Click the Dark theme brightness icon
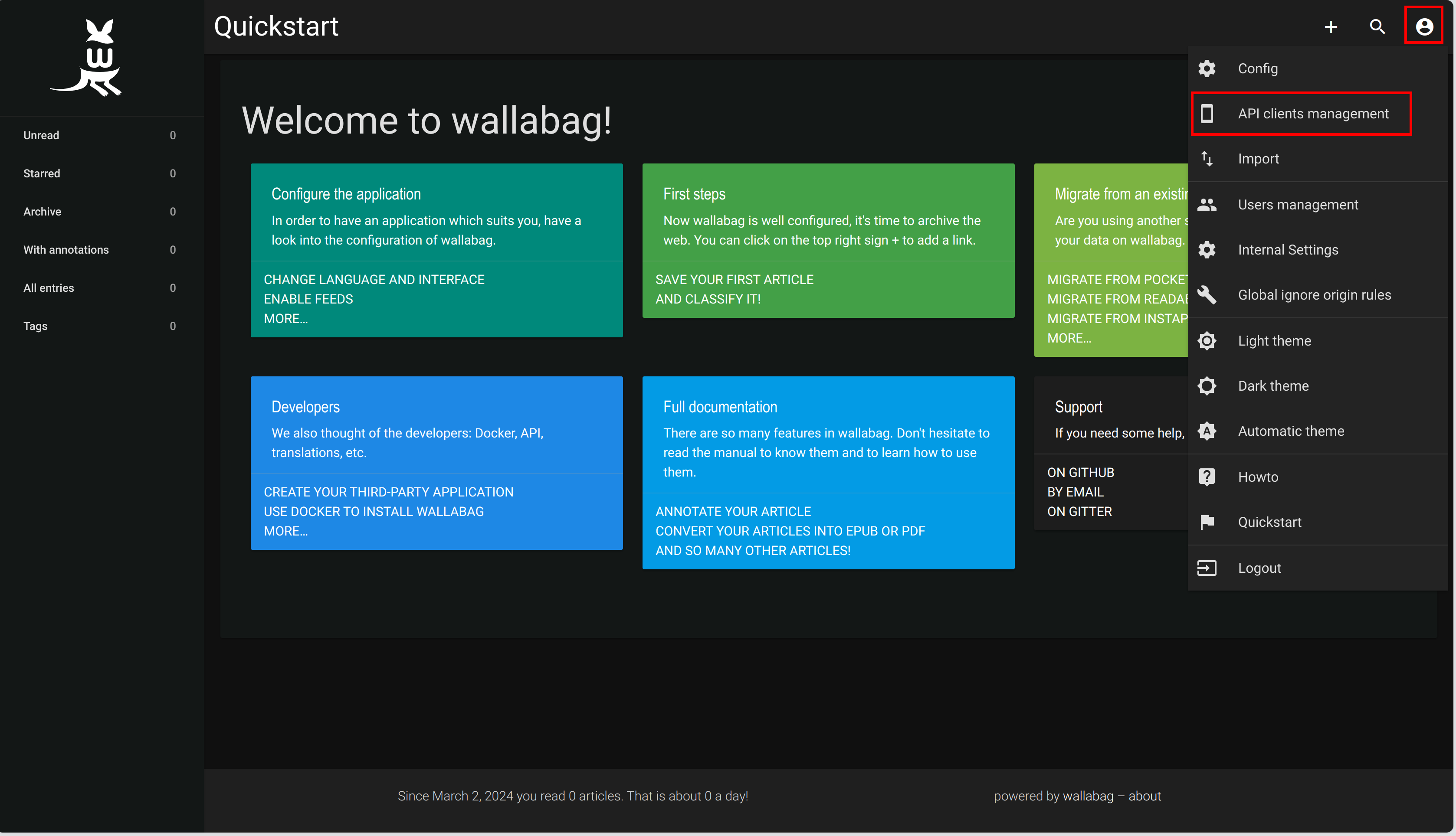Screen dimensions: 1456x836 [x=1207, y=386]
